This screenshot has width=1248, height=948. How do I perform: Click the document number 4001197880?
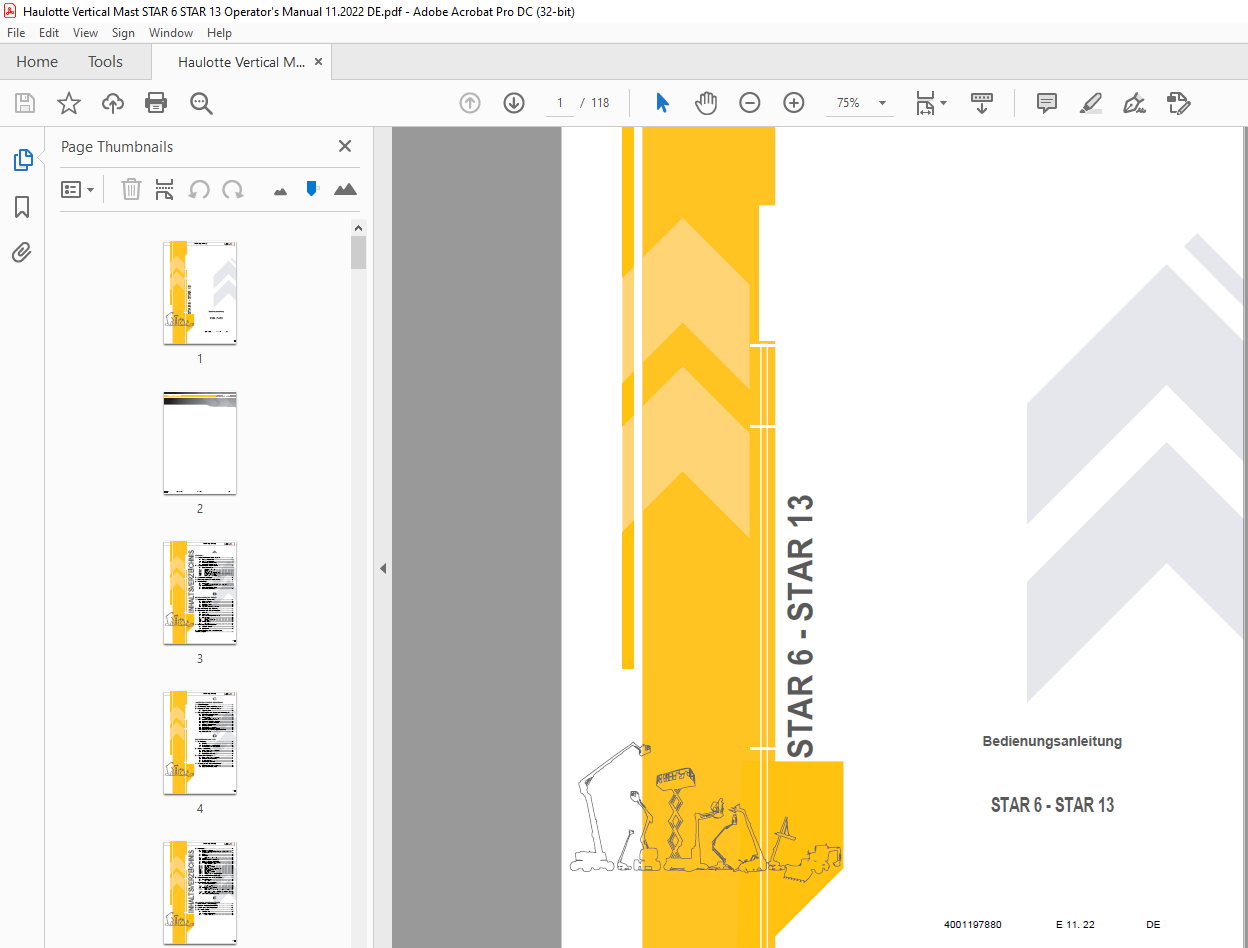[972, 925]
